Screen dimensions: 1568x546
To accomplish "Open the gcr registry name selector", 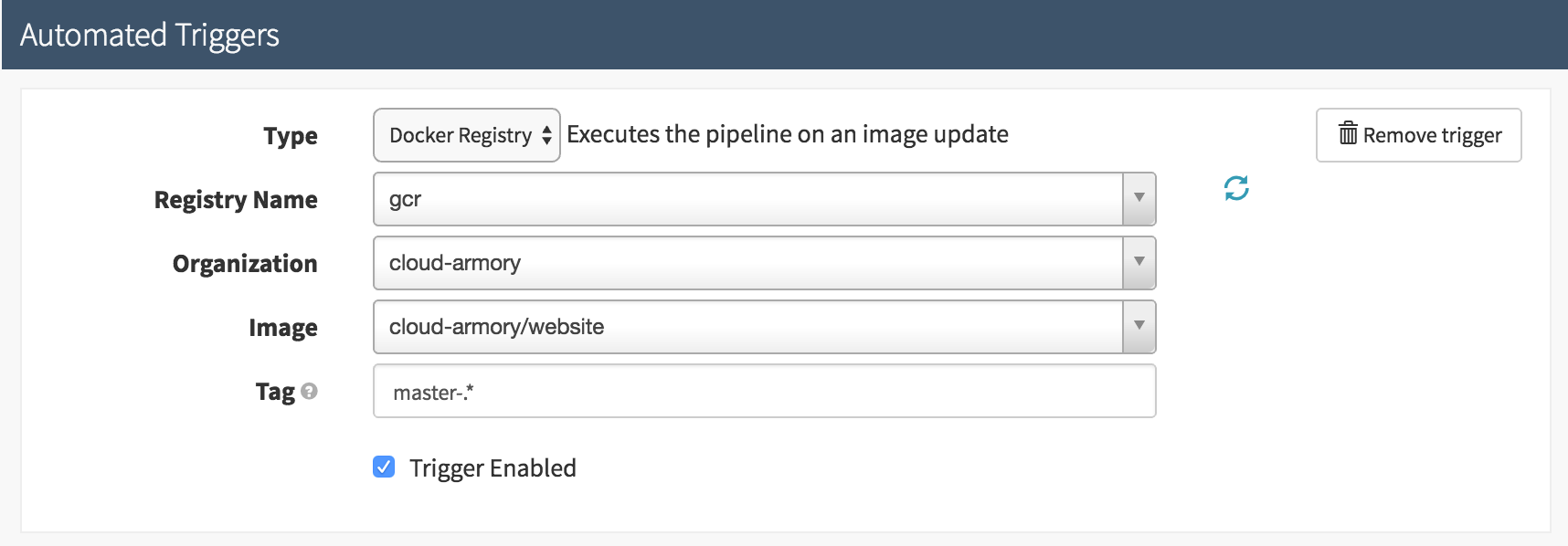I will (x=747, y=199).
